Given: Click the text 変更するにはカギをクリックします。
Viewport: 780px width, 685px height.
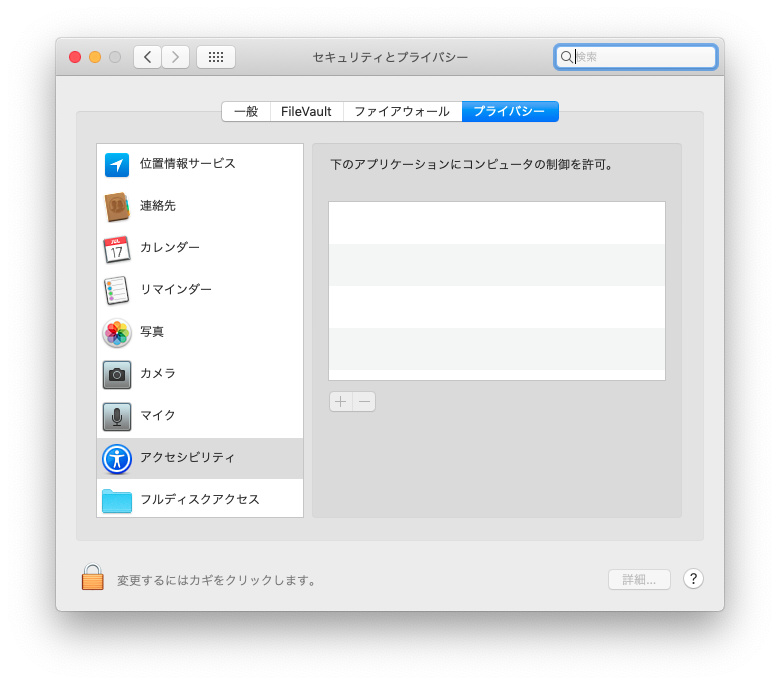Looking at the screenshot, I should click(x=217, y=580).
